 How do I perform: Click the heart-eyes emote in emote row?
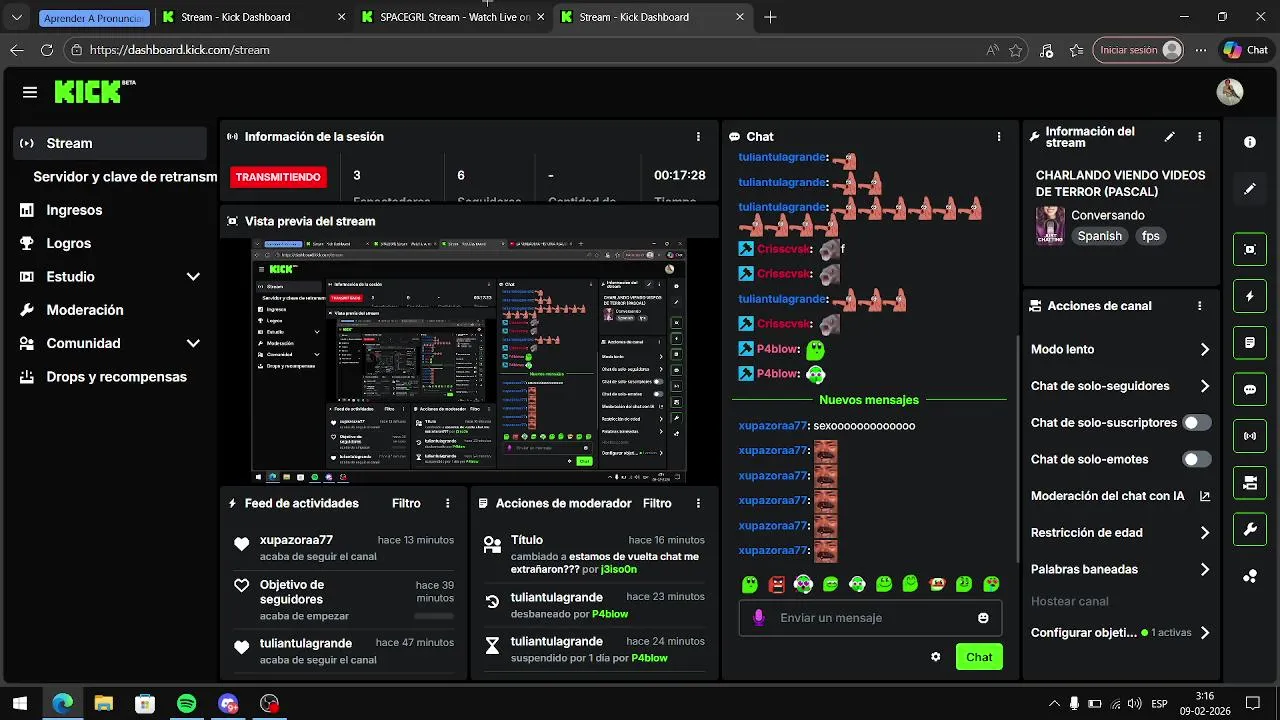804,584
